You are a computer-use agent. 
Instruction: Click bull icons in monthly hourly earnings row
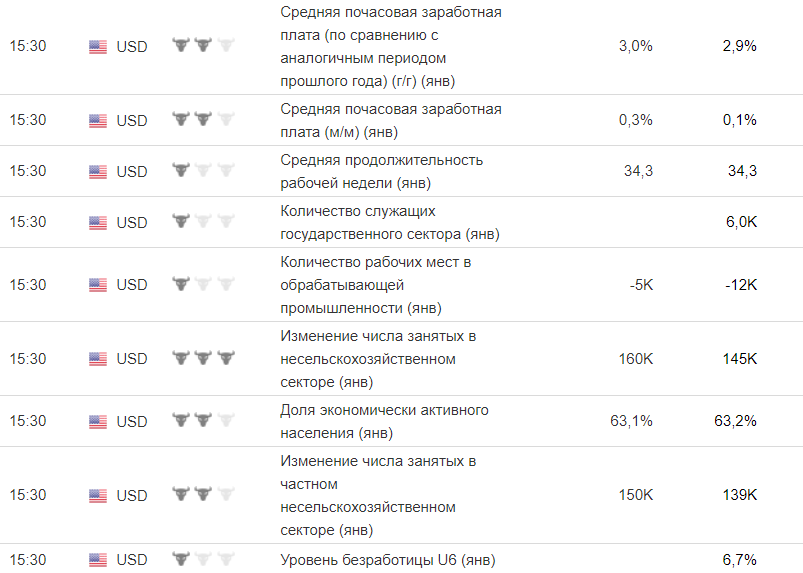pyautogui.click(x=203, y=119)
